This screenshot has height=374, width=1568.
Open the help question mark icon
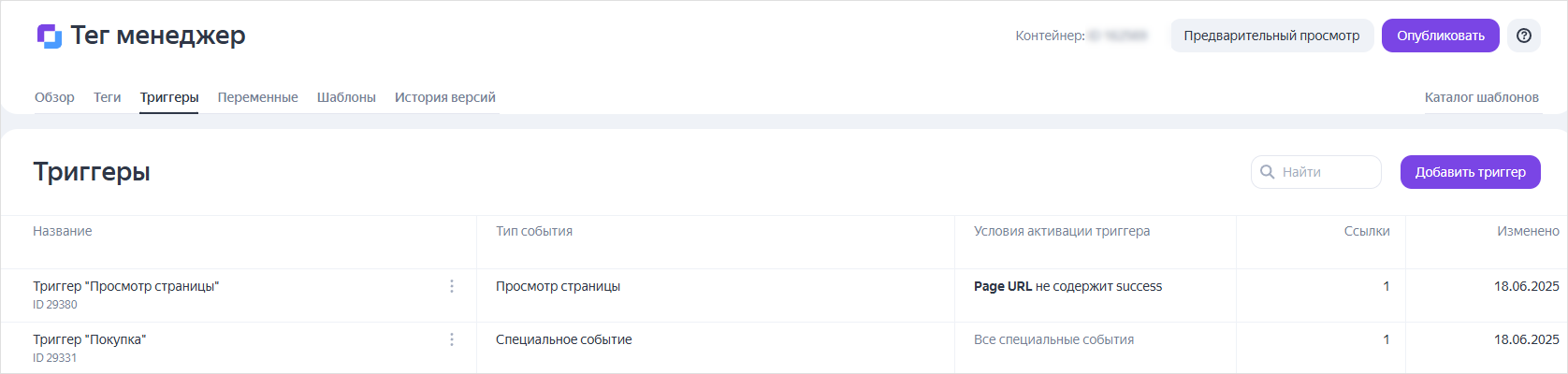tap(1524, 36)
